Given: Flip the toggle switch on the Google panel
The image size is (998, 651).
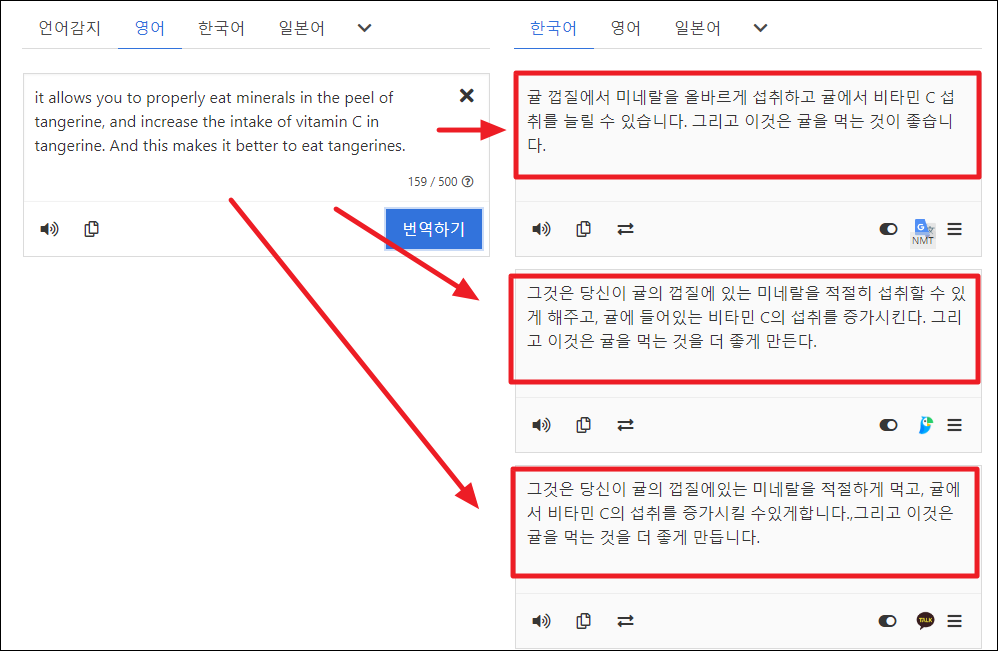Looking at the screenshot, I should [888, 229].
